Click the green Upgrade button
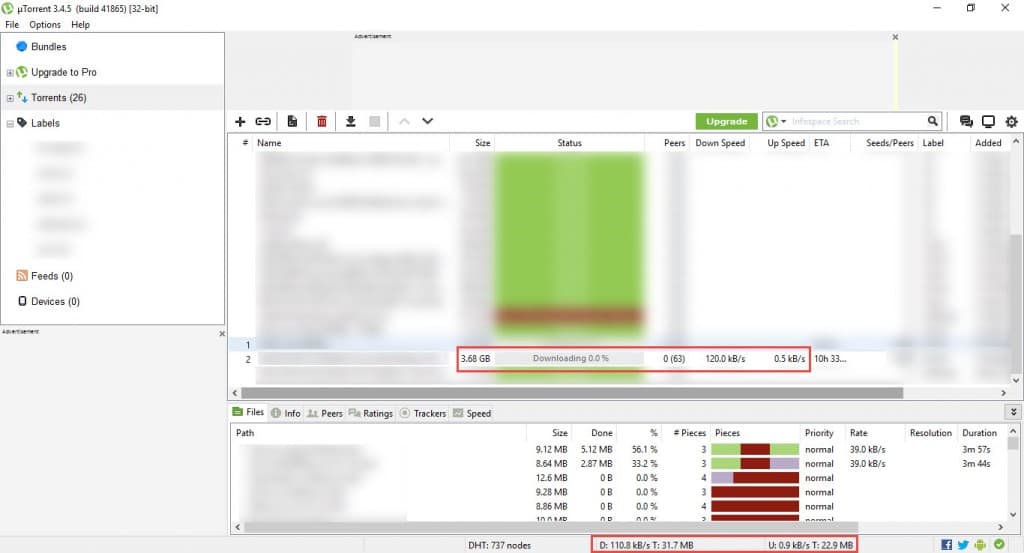 (726, 121)
